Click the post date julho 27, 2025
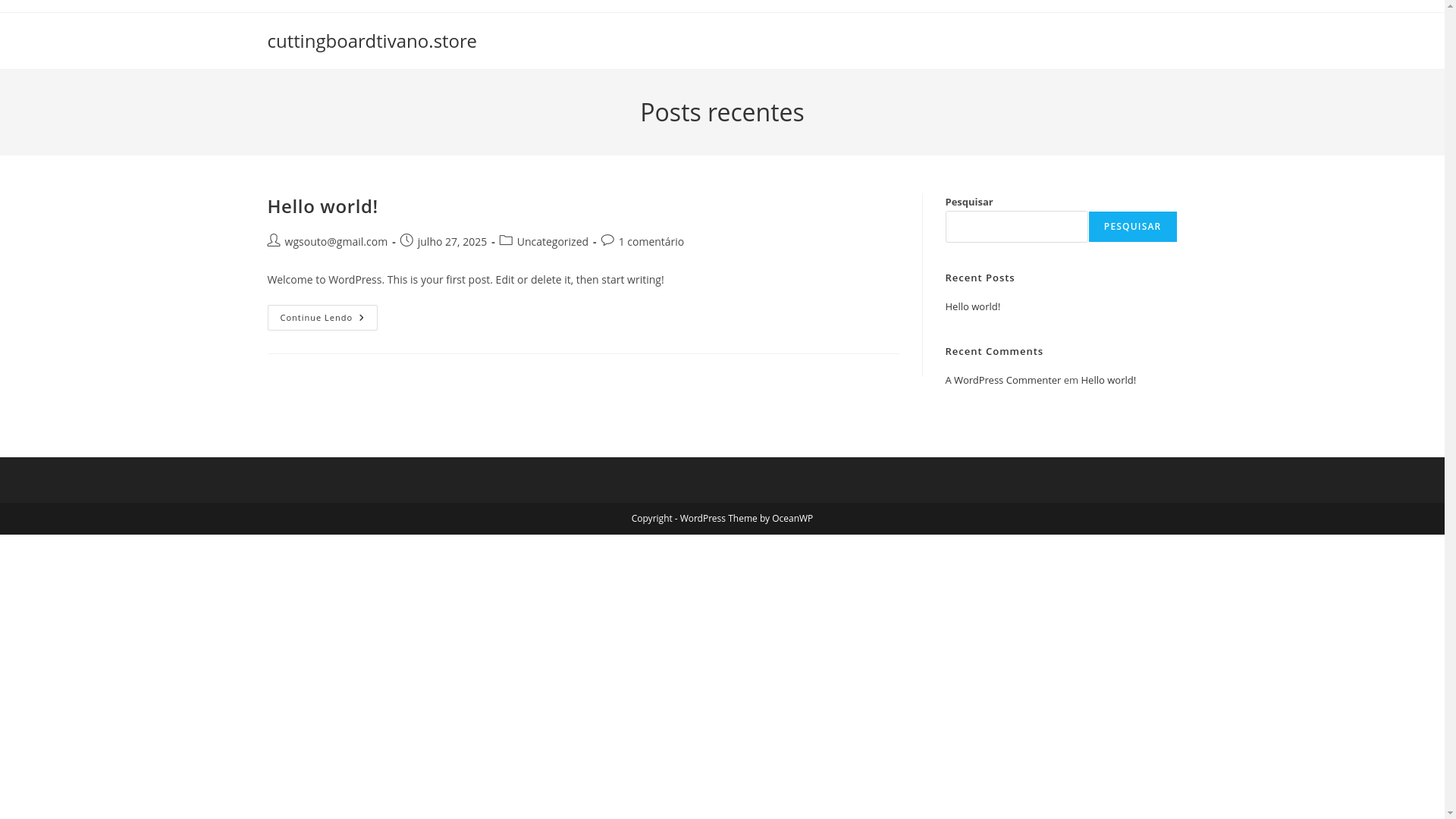1456x819 pixels. tap(452, 242)
